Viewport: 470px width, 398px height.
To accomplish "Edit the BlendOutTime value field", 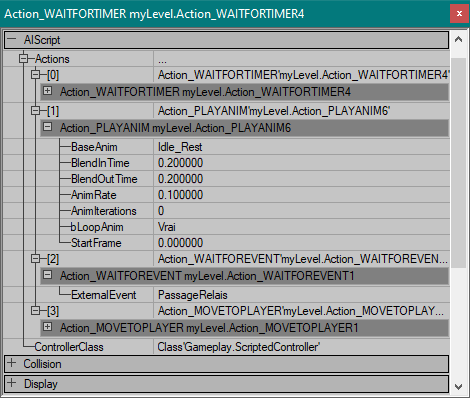I will (302, 179).
